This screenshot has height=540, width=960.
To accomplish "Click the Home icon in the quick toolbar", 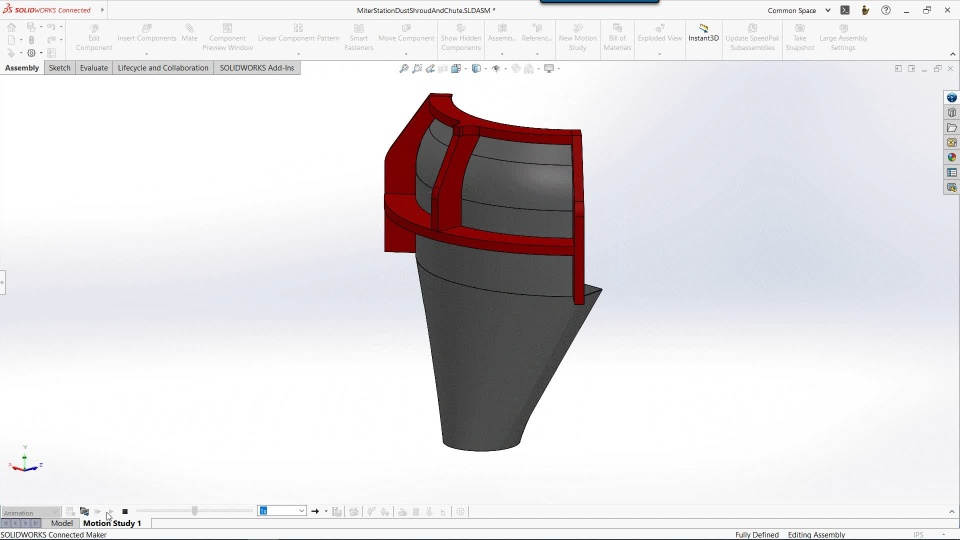I will click(12, 27).
